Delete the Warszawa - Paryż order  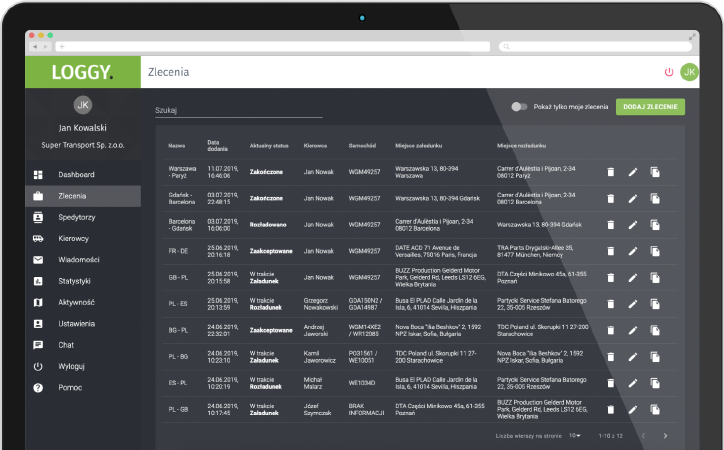[x=611, y=172]
